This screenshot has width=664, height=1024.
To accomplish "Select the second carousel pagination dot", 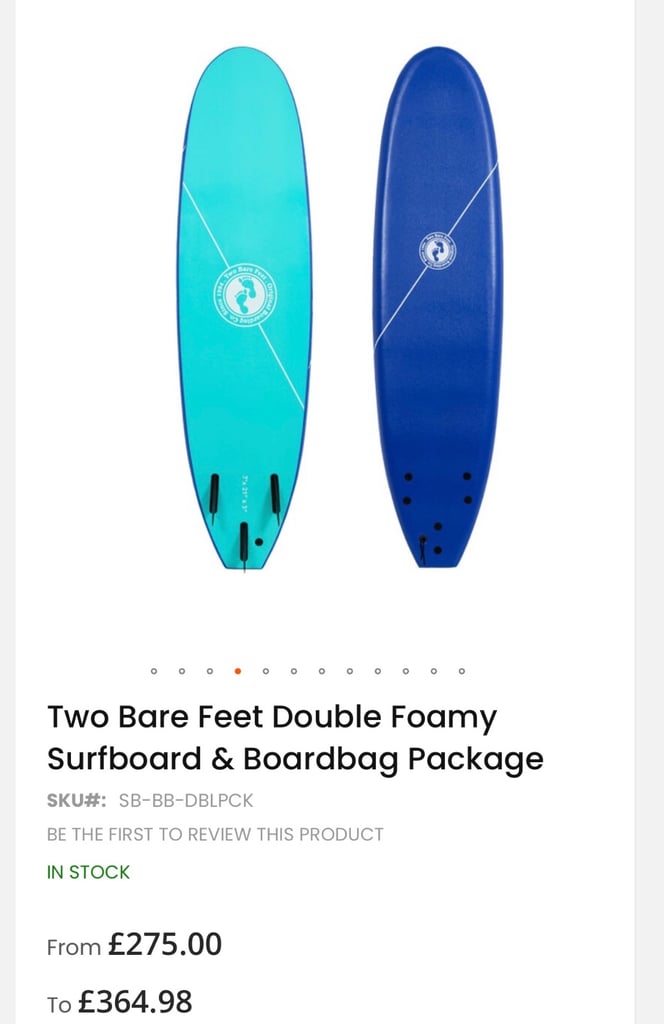I will [x=182, y=671].
